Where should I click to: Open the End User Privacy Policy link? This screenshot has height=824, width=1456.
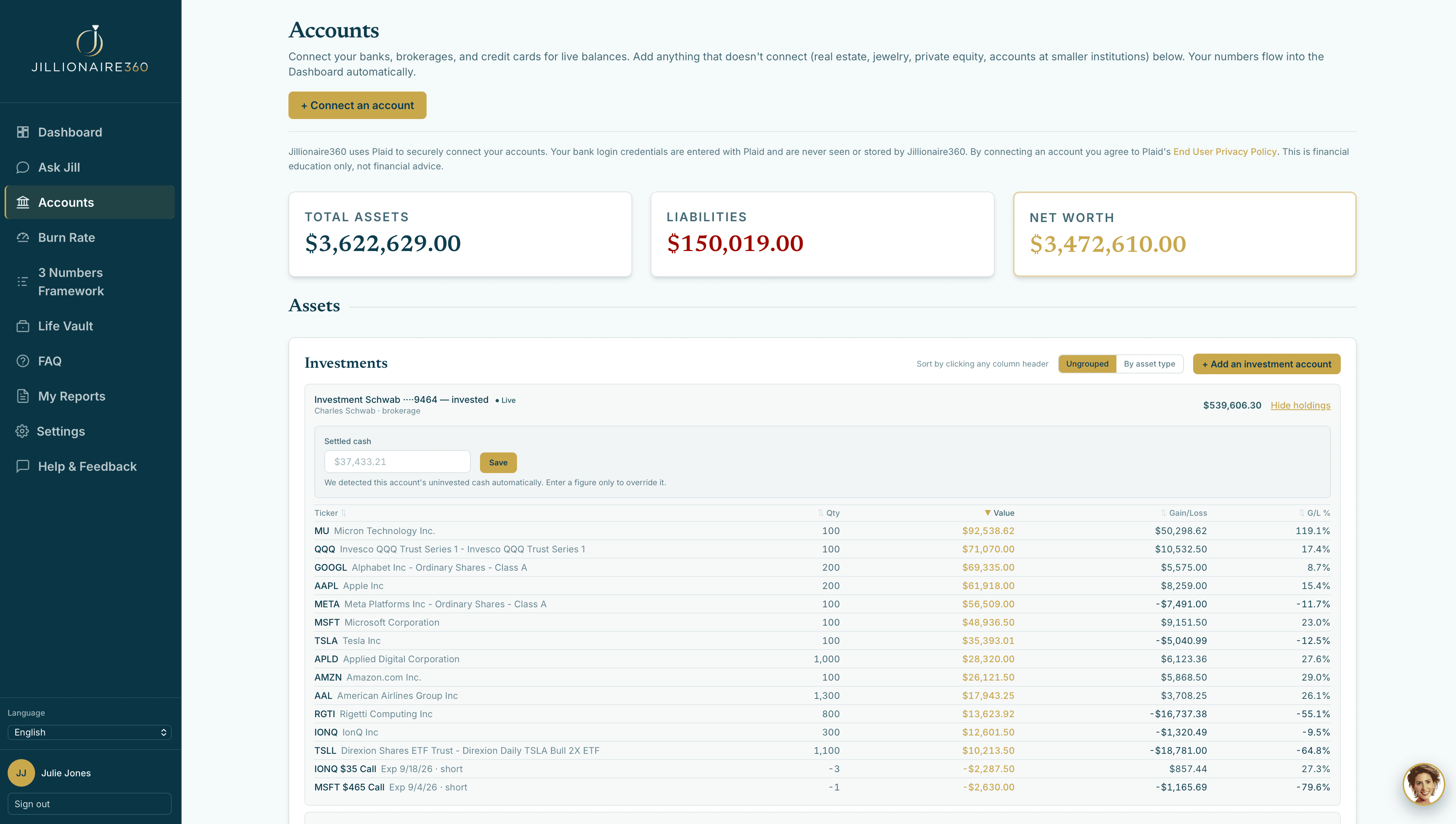(1224, 152)
